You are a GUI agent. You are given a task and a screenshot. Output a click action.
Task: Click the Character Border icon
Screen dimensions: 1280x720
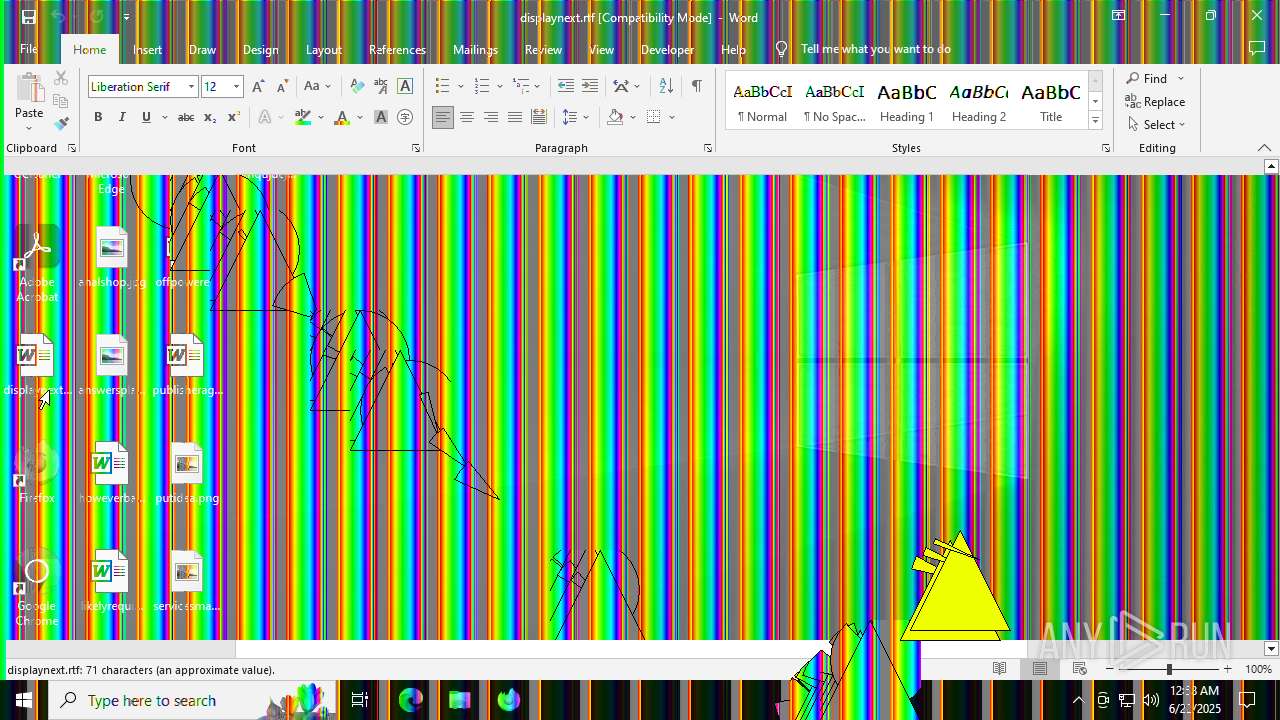point(405,86)
